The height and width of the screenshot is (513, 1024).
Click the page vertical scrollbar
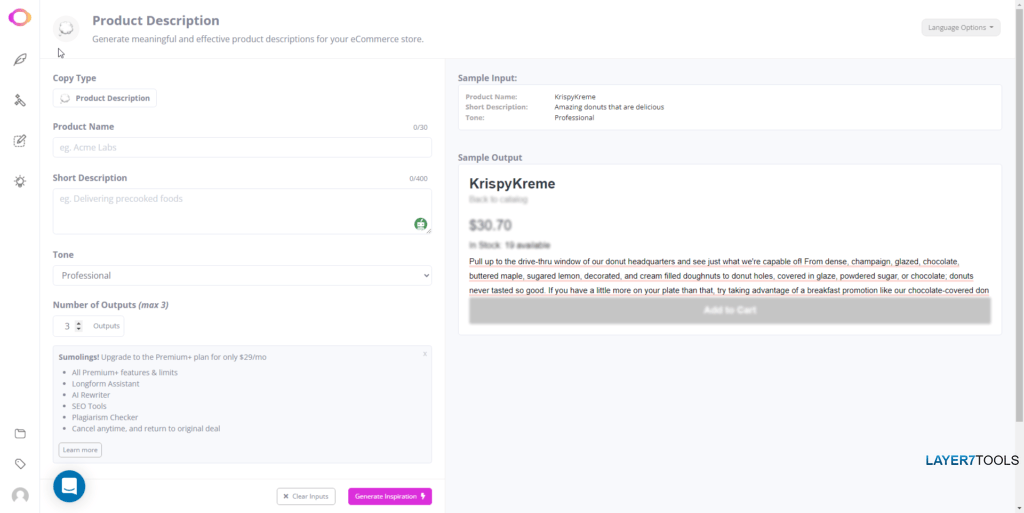1019,215
